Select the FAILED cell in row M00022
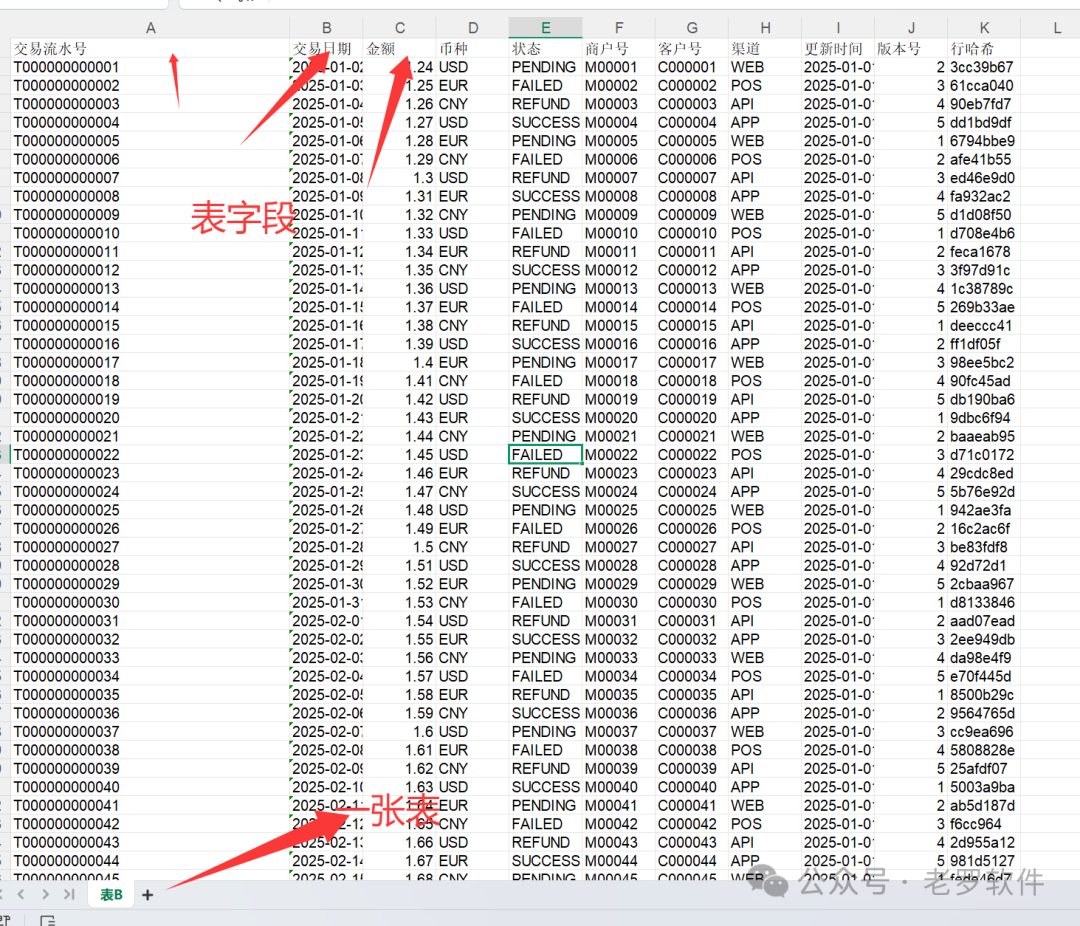Screen dimensions: 1080x926 click(x=546, y=455)
